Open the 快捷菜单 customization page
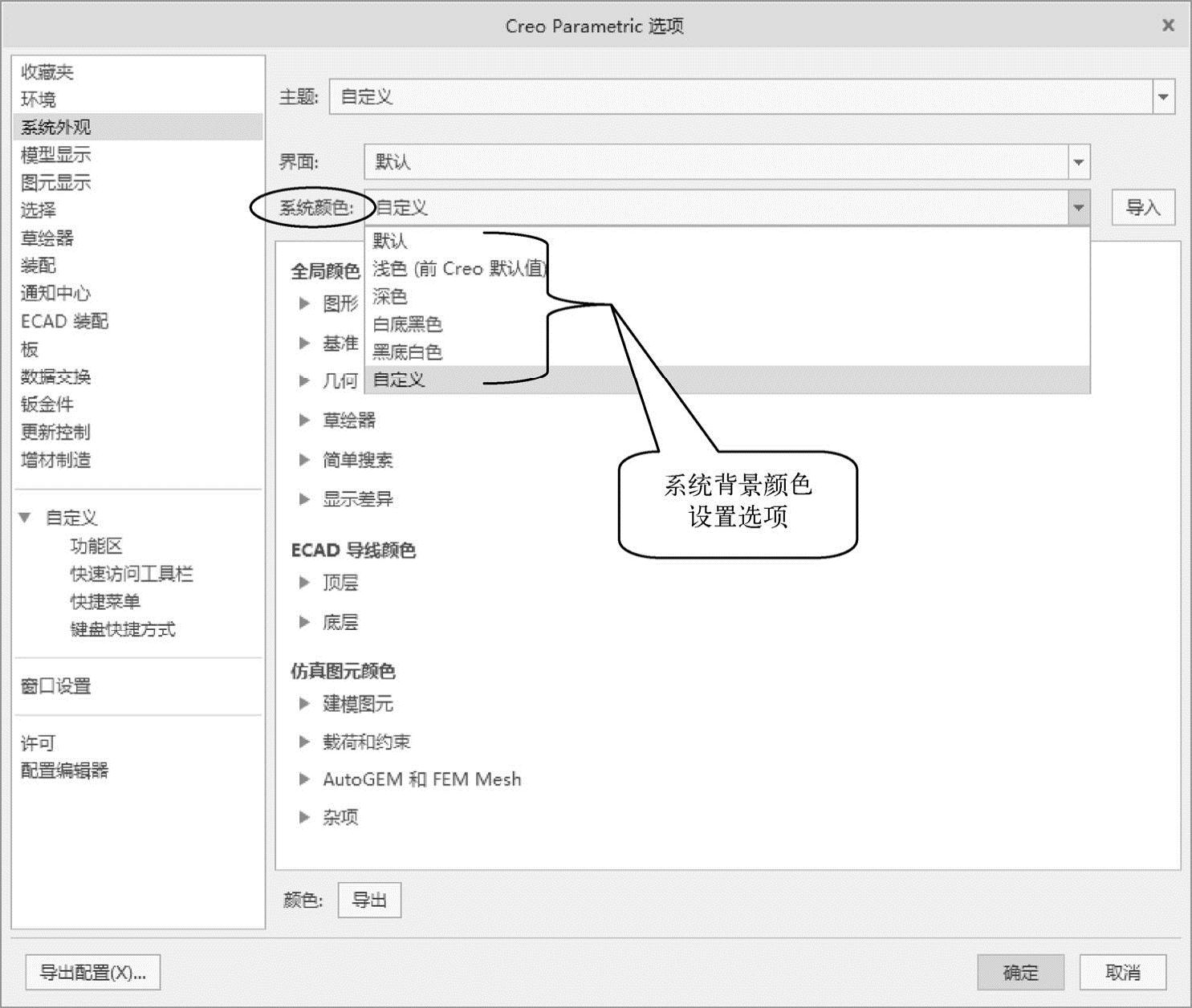 105,601
